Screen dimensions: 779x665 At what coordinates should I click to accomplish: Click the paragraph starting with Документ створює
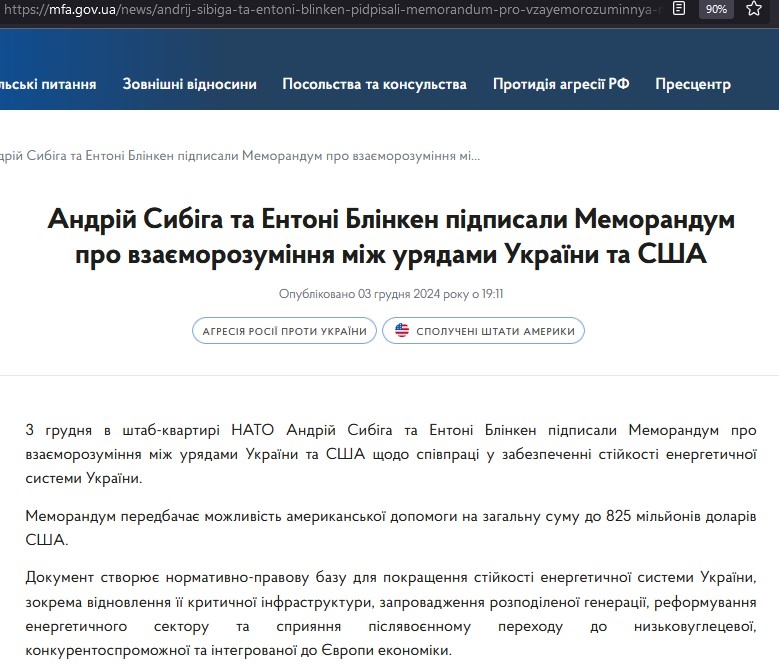coord(389,614)
